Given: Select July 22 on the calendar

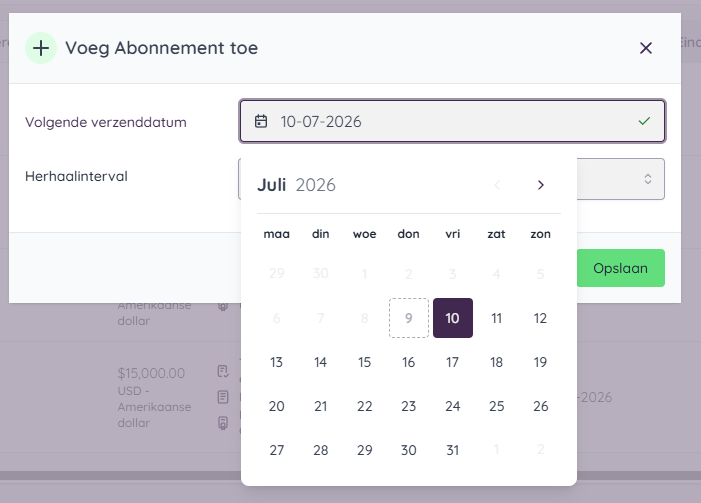Looking at the screenshot, I should point(364,406).
